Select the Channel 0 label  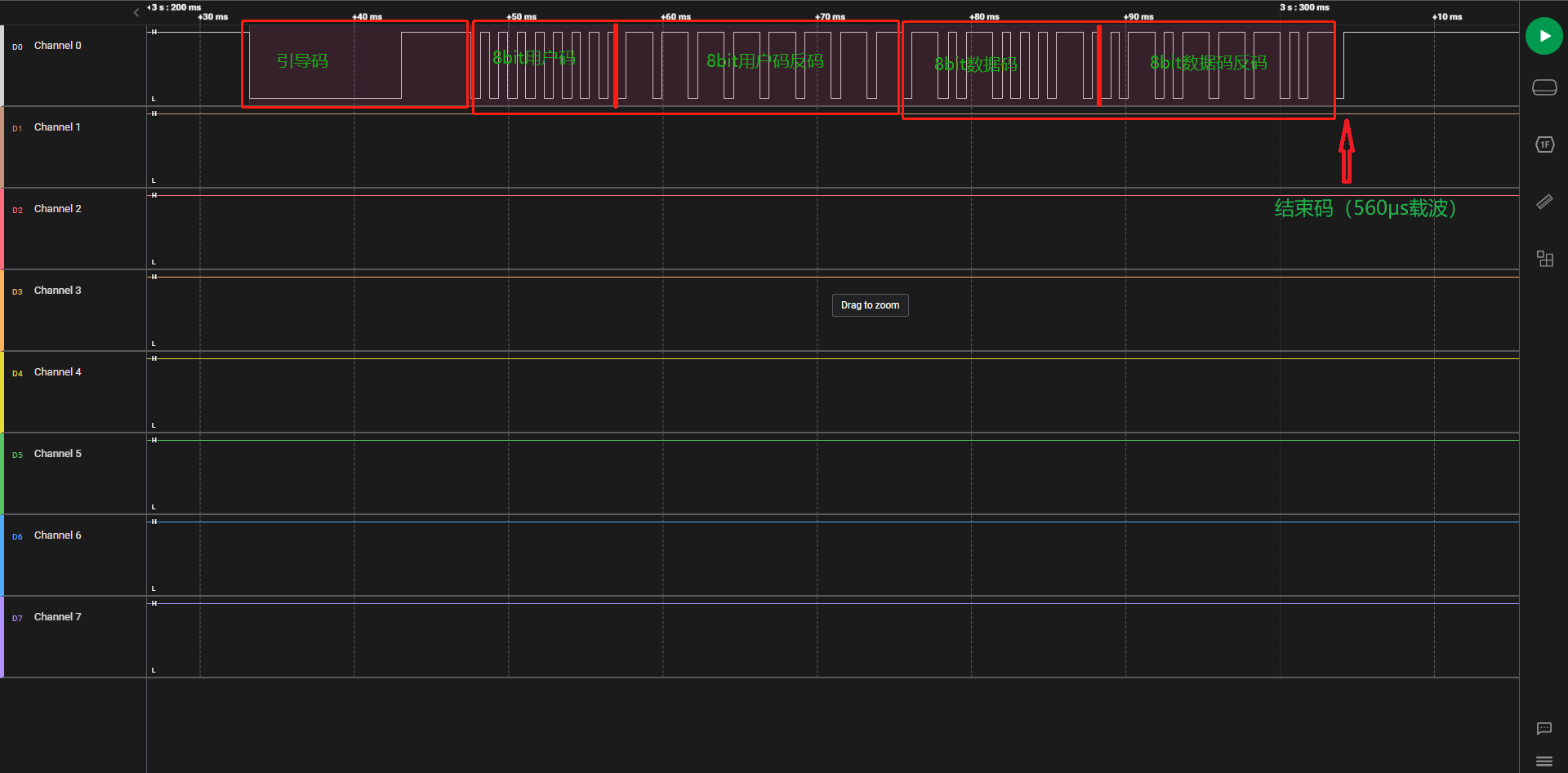(57, 46)
